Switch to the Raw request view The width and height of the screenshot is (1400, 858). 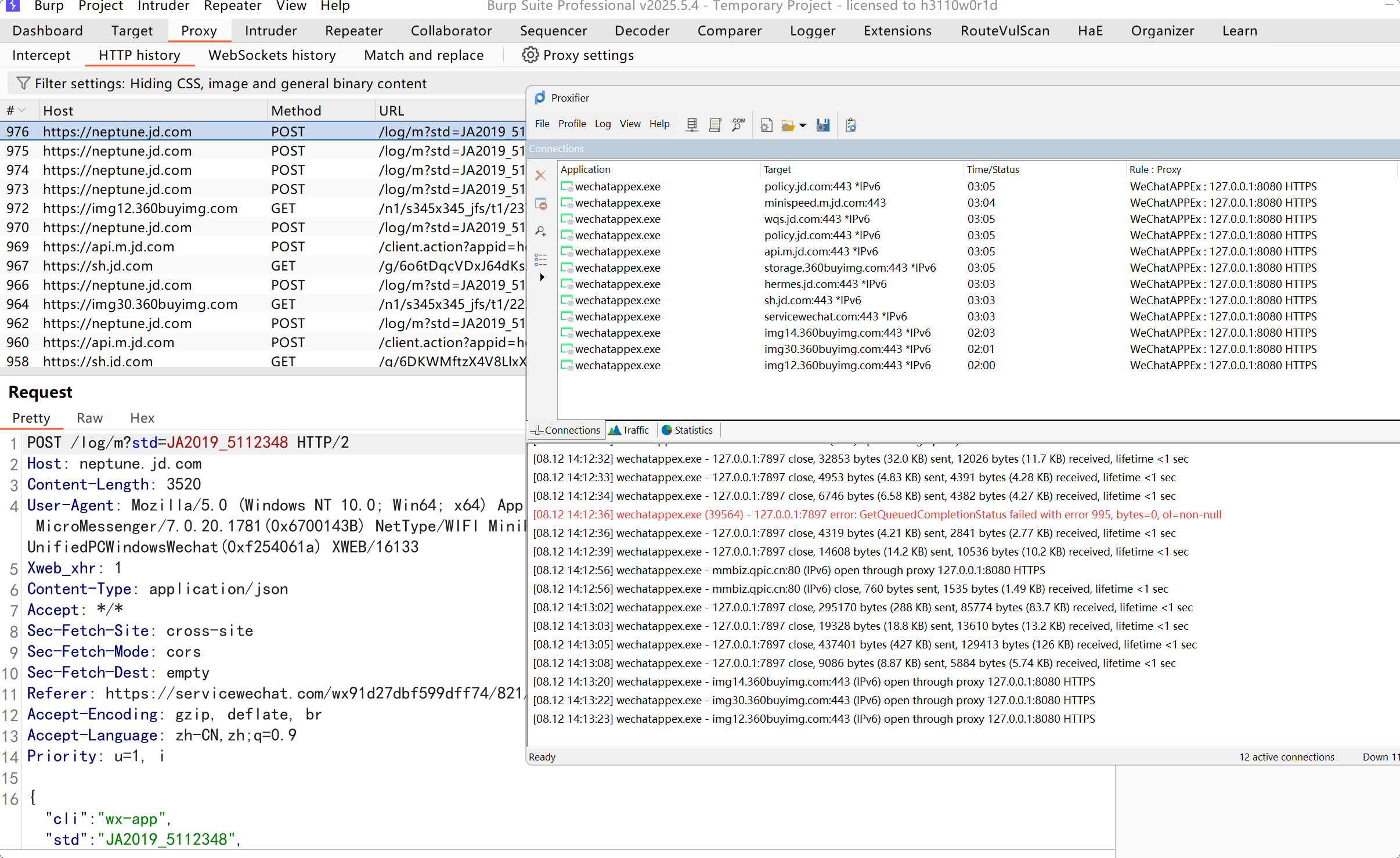[x=89, y=418]
